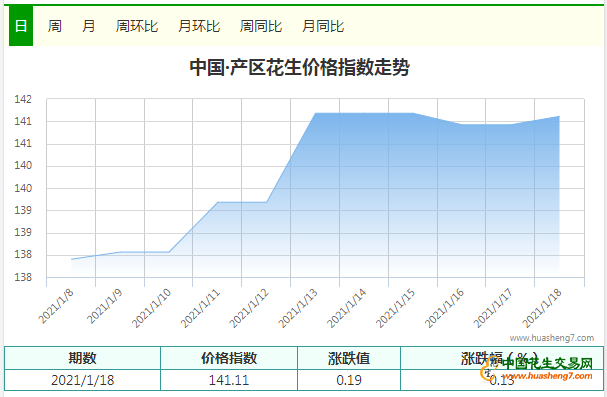Switch to the 周 weekly tab

point(55,26)
